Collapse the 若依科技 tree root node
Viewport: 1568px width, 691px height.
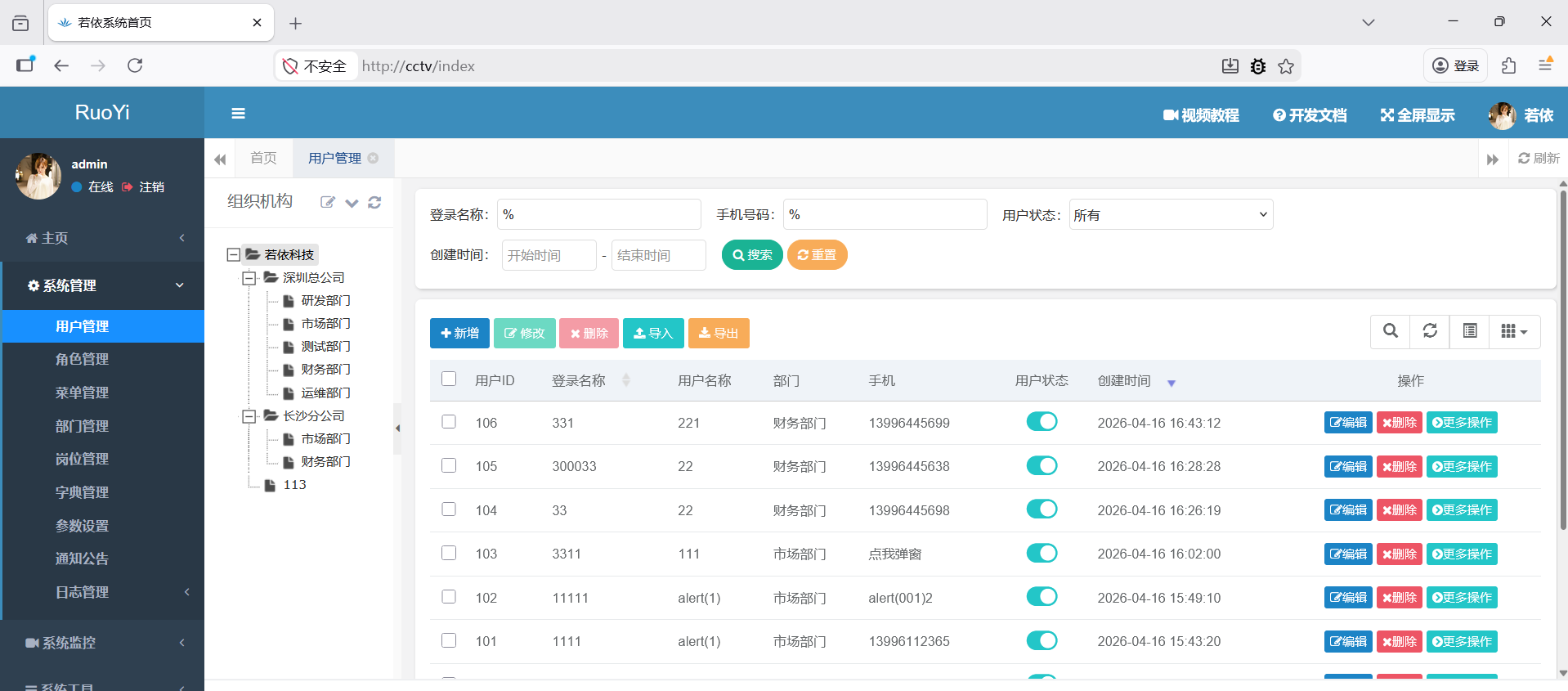[x=233, y=255]
